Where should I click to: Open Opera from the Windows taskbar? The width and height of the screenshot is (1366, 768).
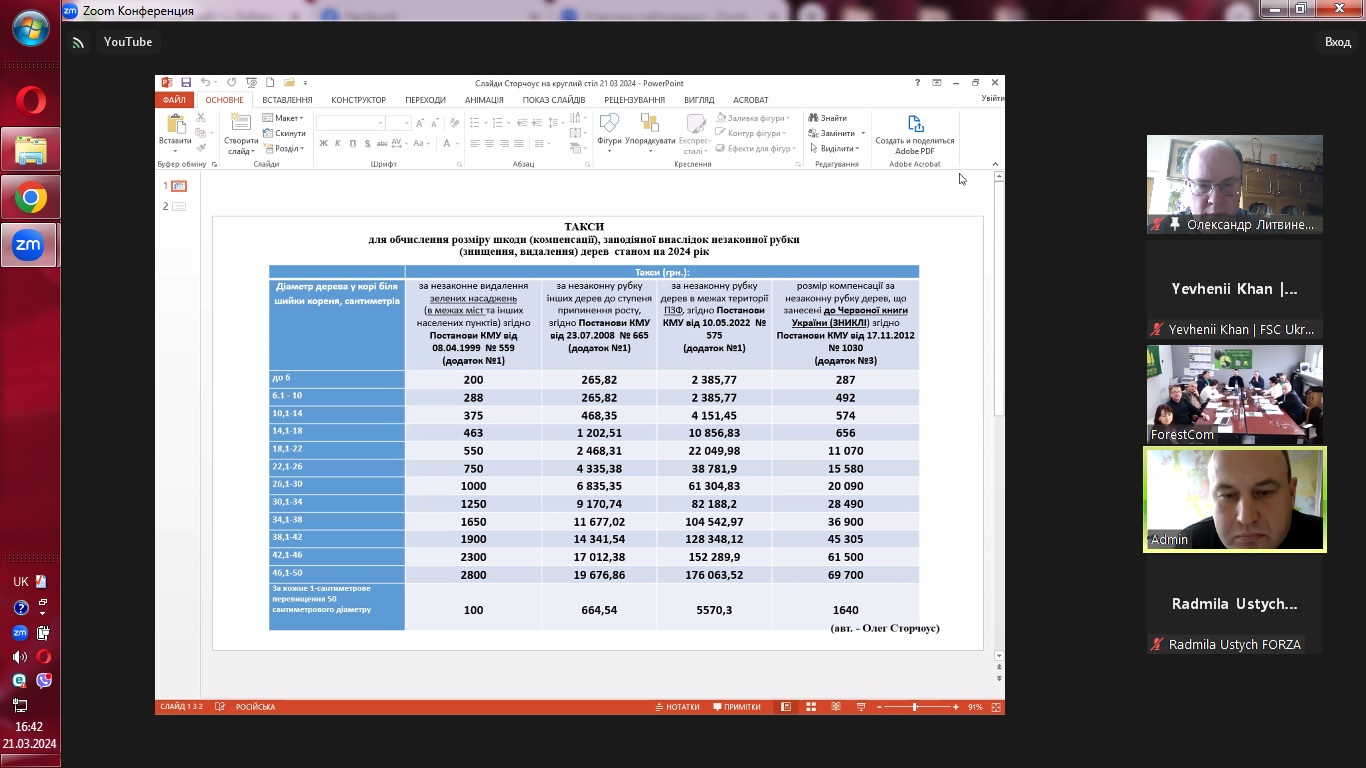tap(30, 101)
